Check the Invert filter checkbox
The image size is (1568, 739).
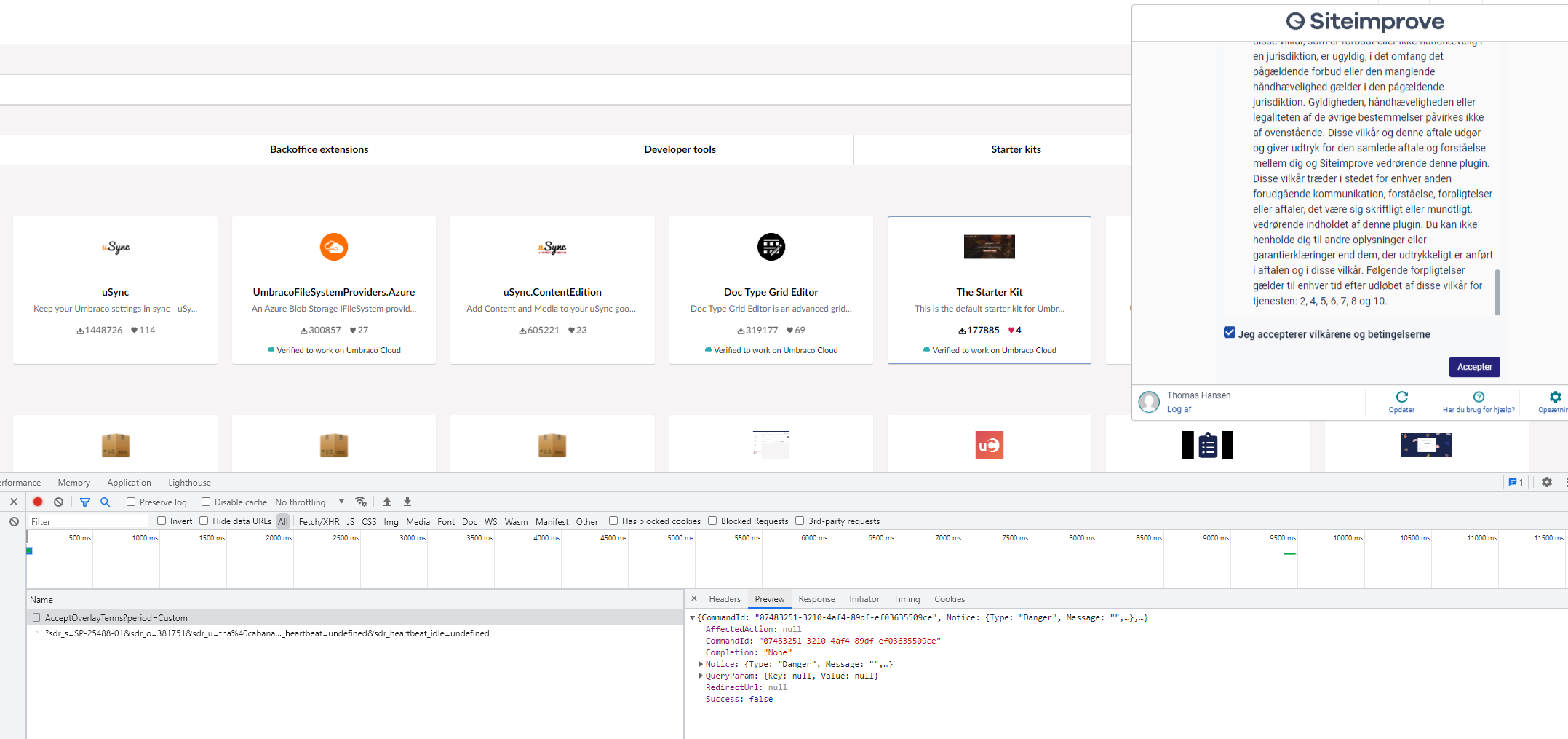(x=162, y=521)
